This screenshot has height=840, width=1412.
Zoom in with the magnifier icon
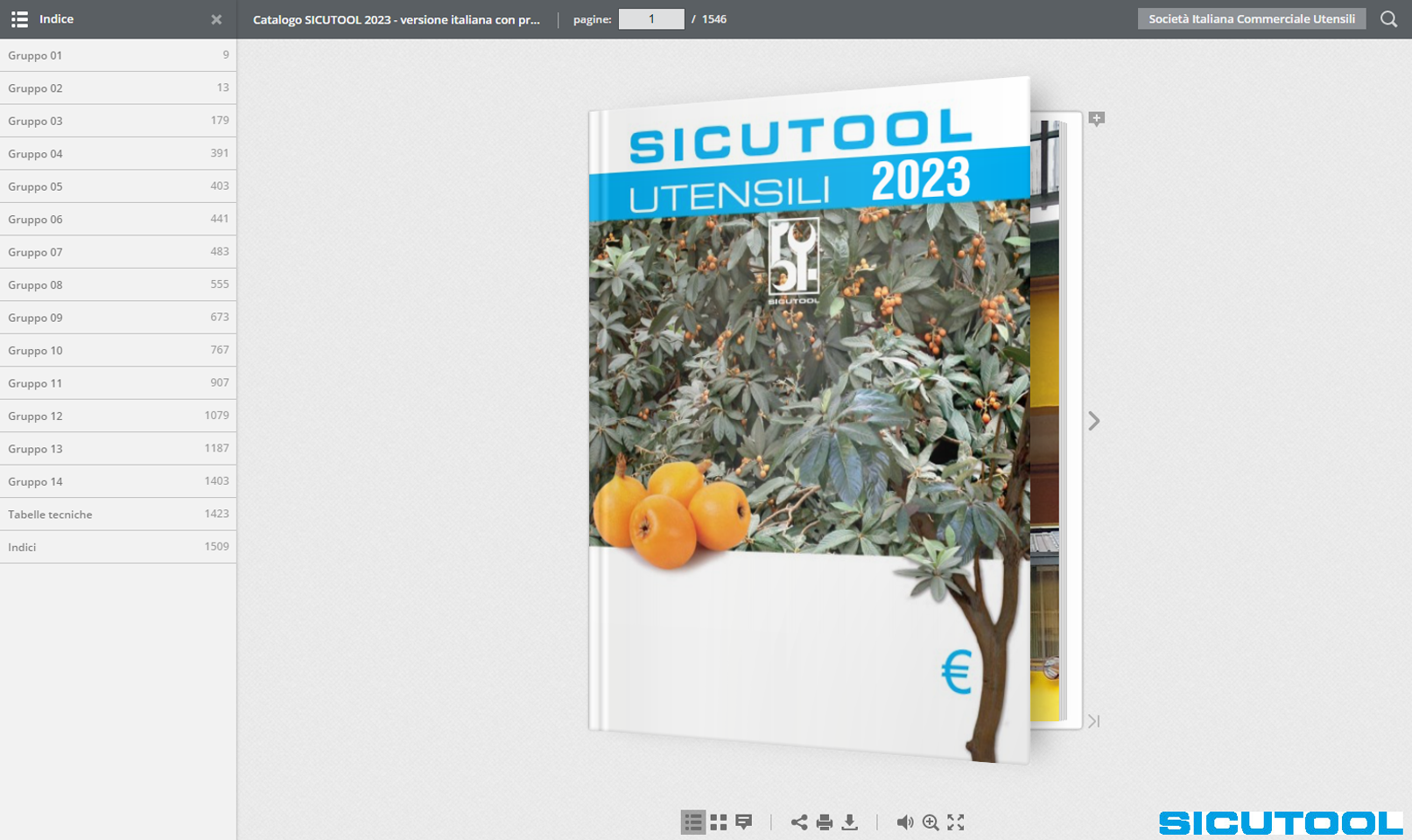tap(931, 822)
